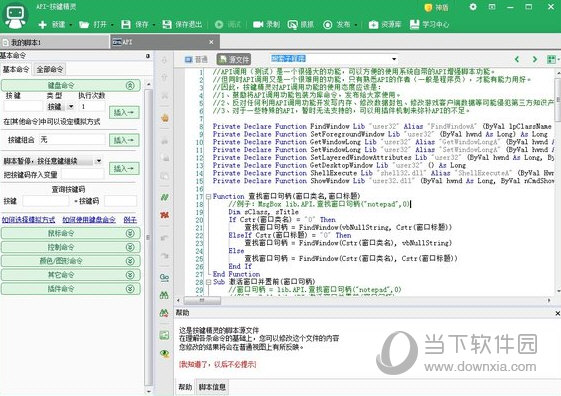Click the eye icon in the sidebar

click(165, 354)
